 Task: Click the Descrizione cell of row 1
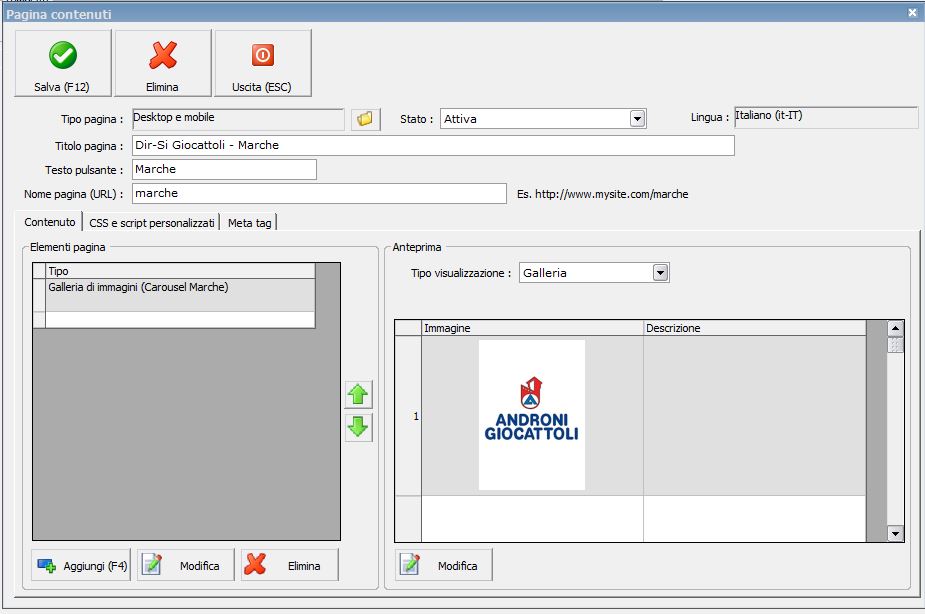click(x=755, y=416)
